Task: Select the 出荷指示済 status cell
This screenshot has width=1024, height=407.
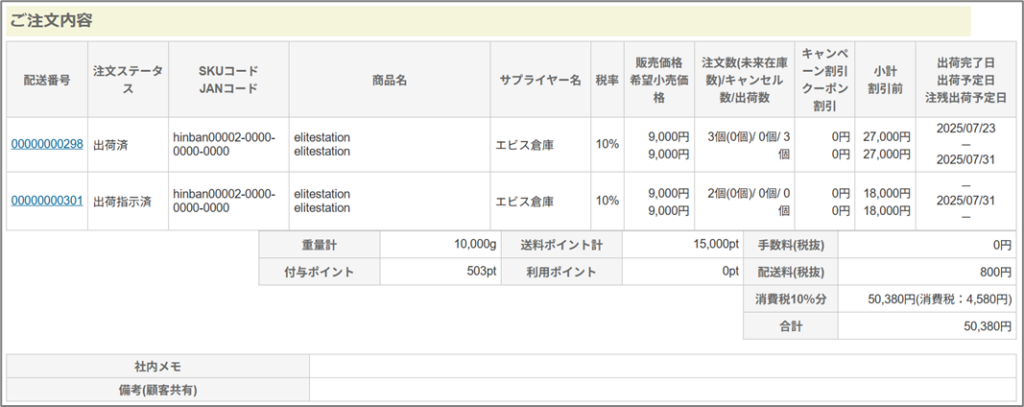Action: coord(121,201)
